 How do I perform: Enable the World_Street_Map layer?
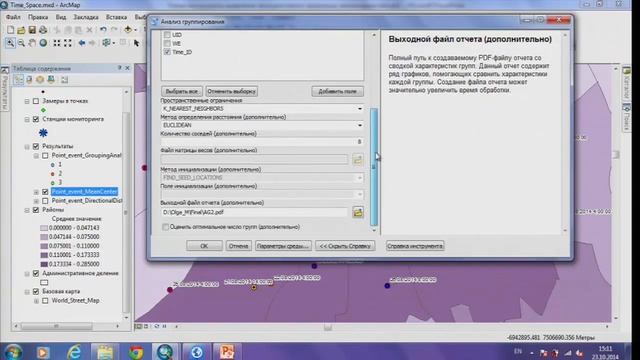(x=45, y=300)
